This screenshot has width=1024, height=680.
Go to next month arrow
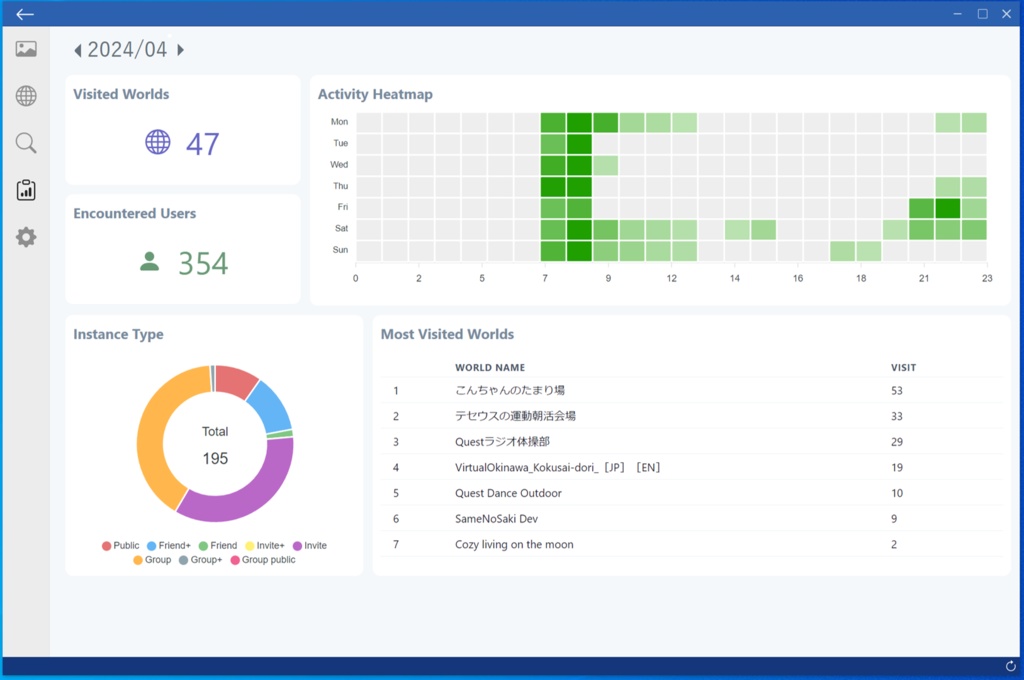[181, 50]
